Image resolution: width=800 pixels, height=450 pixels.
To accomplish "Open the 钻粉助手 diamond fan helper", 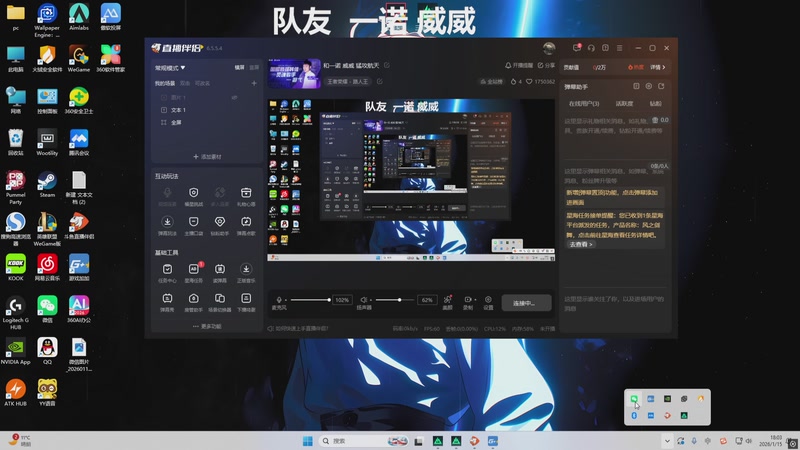I will pos(219,225).
